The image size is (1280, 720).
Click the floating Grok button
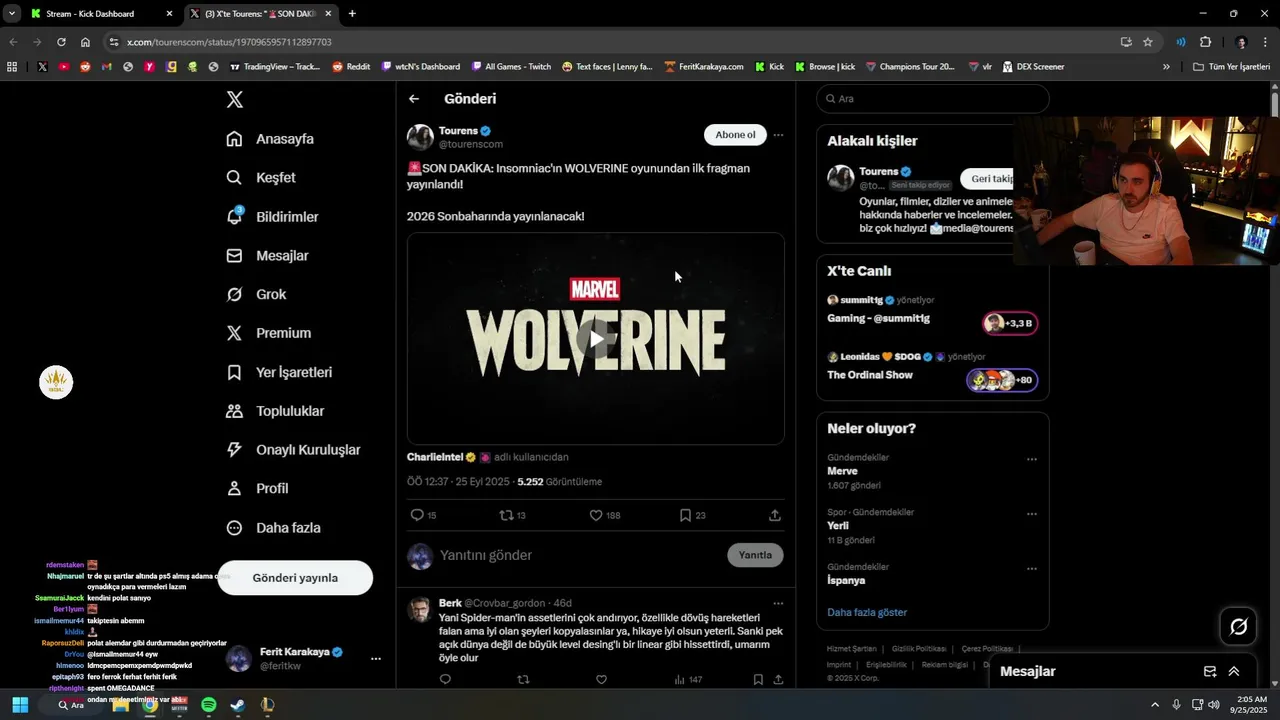click(1238, 627)
